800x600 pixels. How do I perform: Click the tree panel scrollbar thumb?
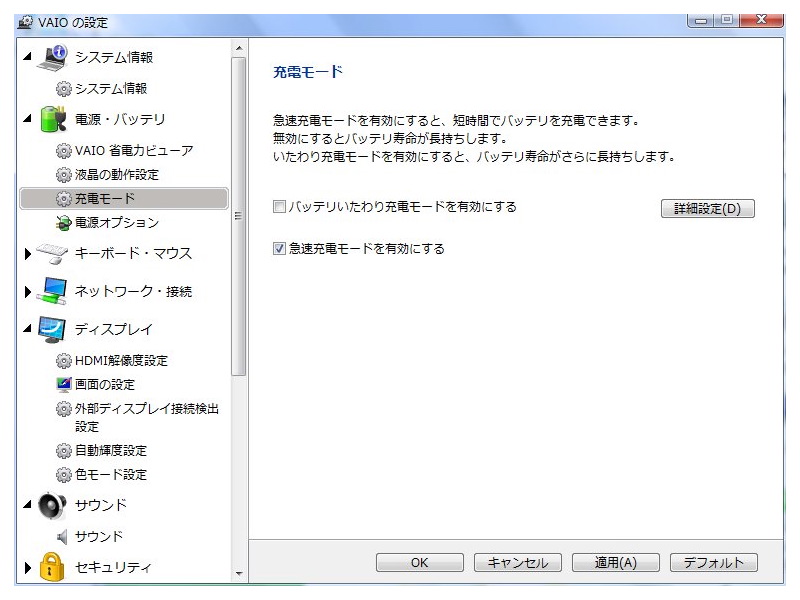tap(238, 216)
